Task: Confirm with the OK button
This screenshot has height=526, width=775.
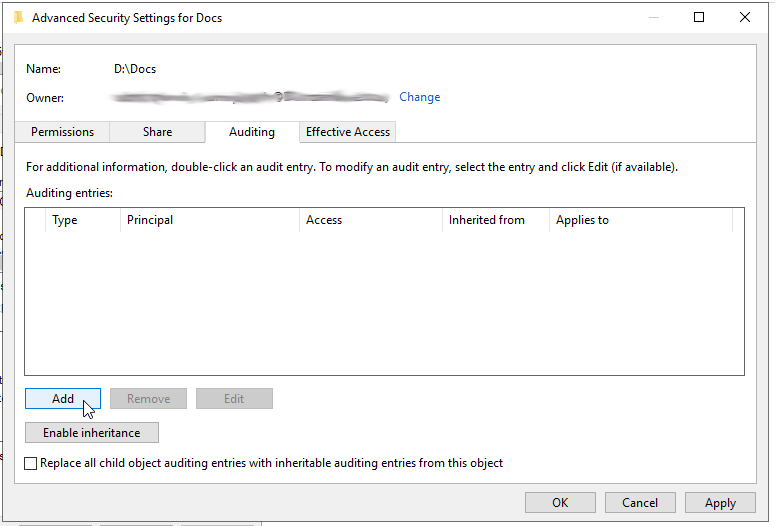Action: [x=560, y=503]
